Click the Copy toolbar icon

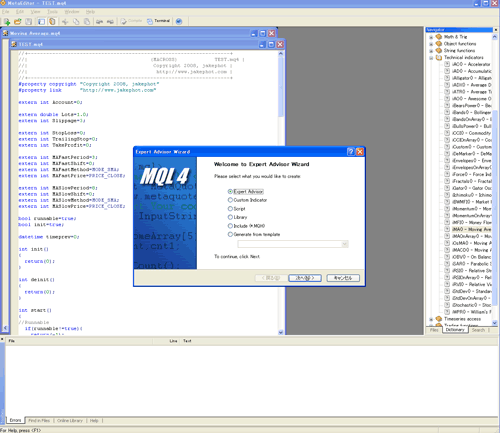pos(76,22)
